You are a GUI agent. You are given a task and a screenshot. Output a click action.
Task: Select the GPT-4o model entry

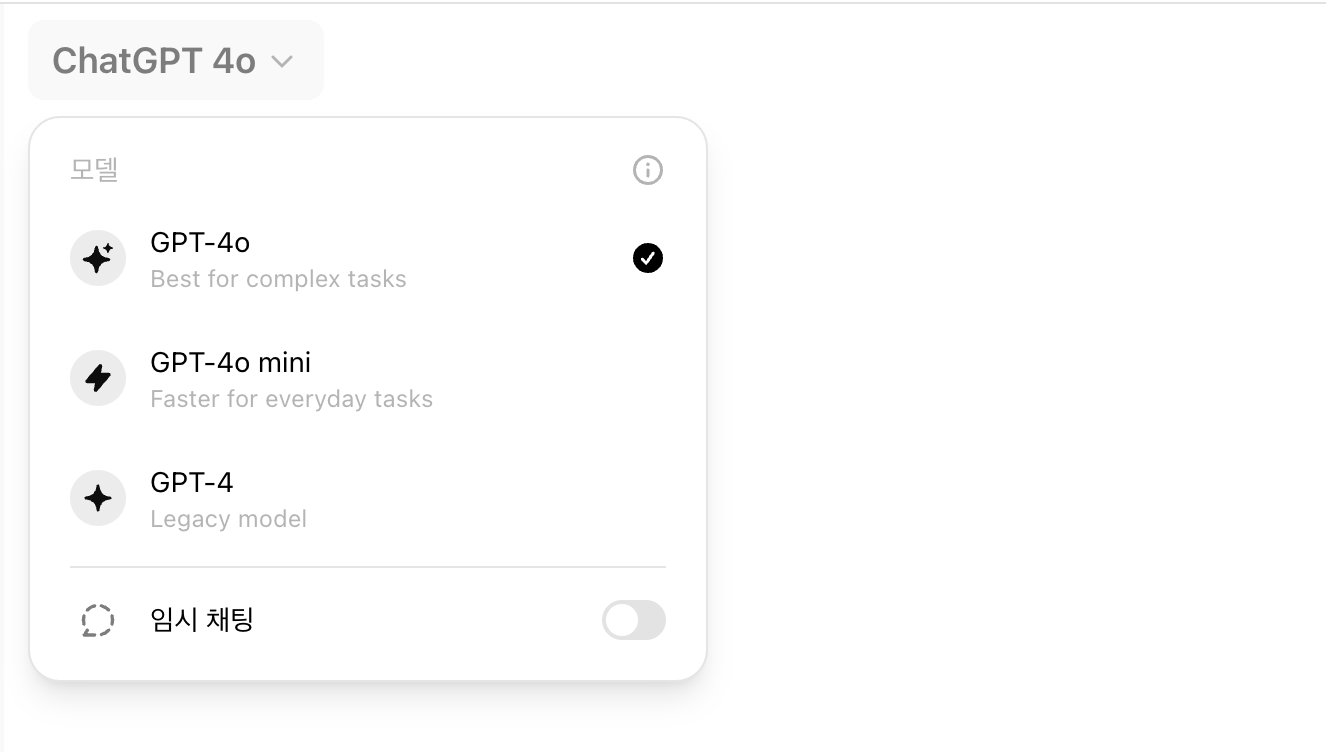tap(368, 259)
